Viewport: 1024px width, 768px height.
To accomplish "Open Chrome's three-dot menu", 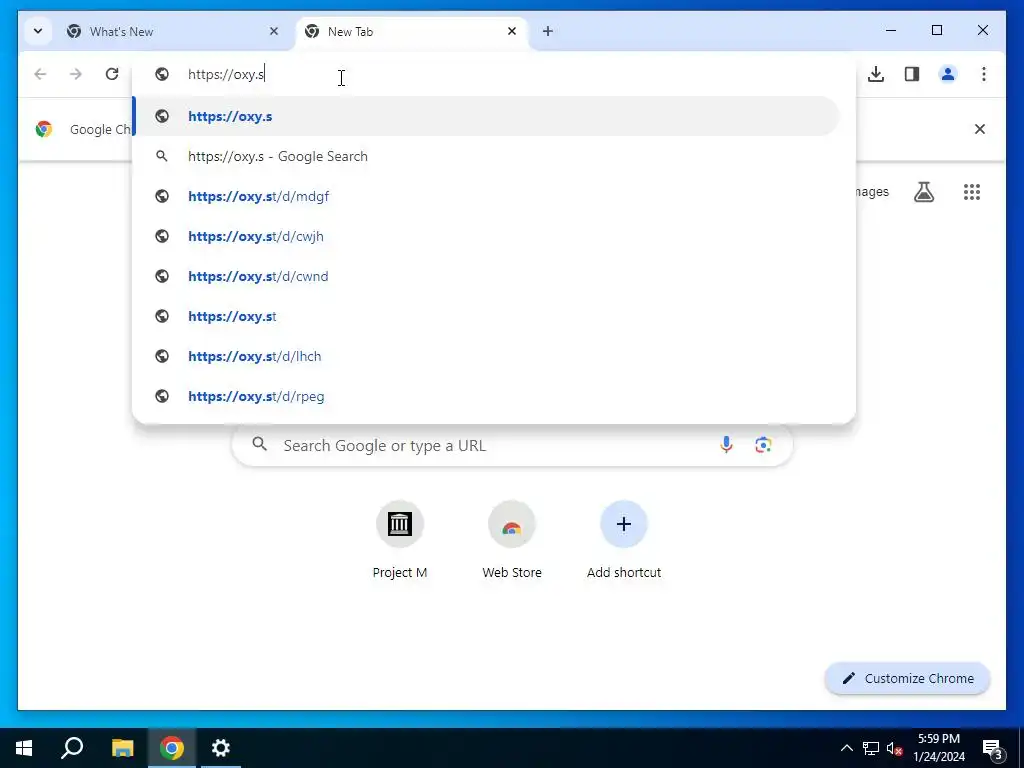I will [984, 74].
